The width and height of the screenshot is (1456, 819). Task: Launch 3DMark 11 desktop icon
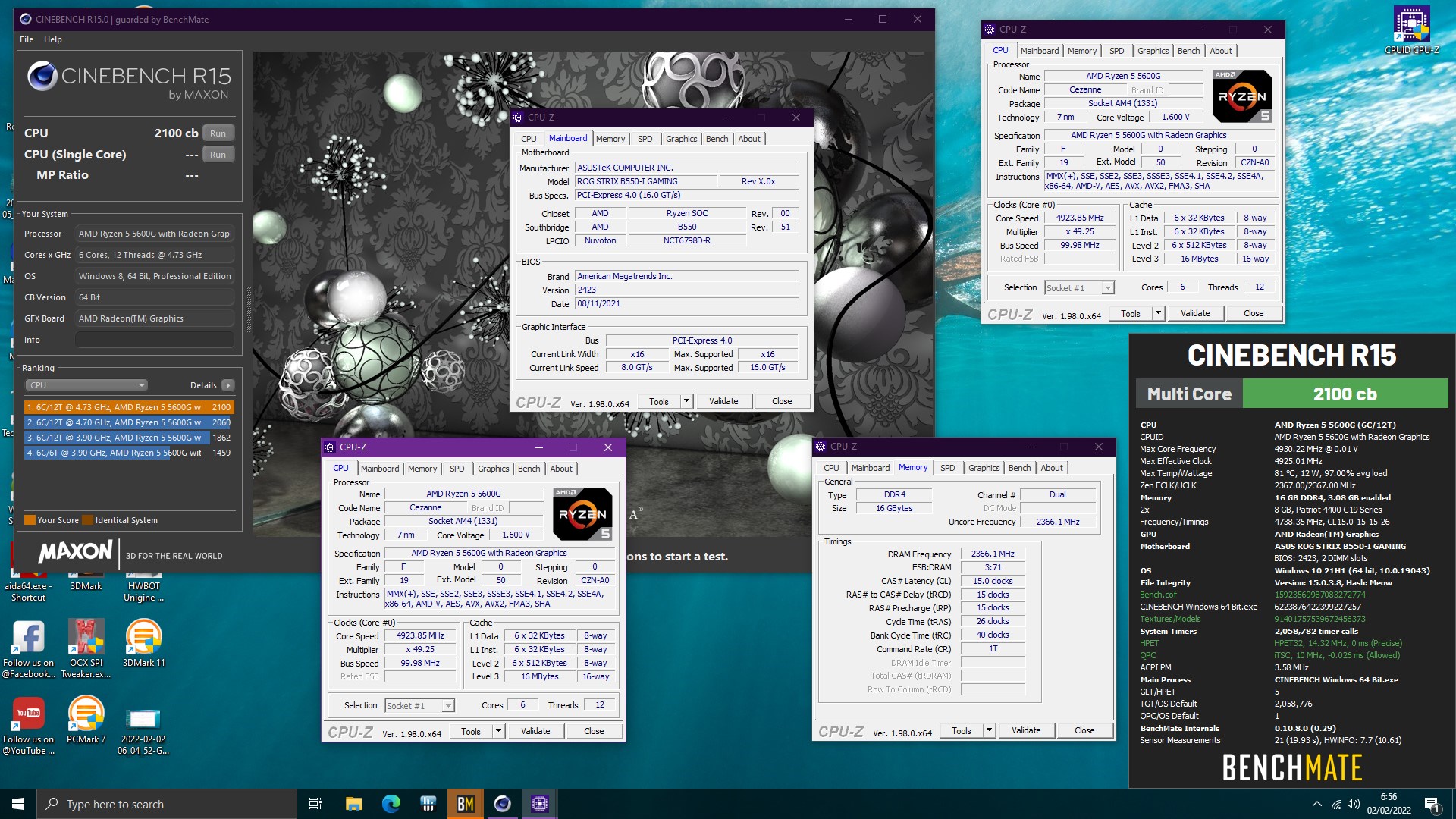click(x=143, y=642)
